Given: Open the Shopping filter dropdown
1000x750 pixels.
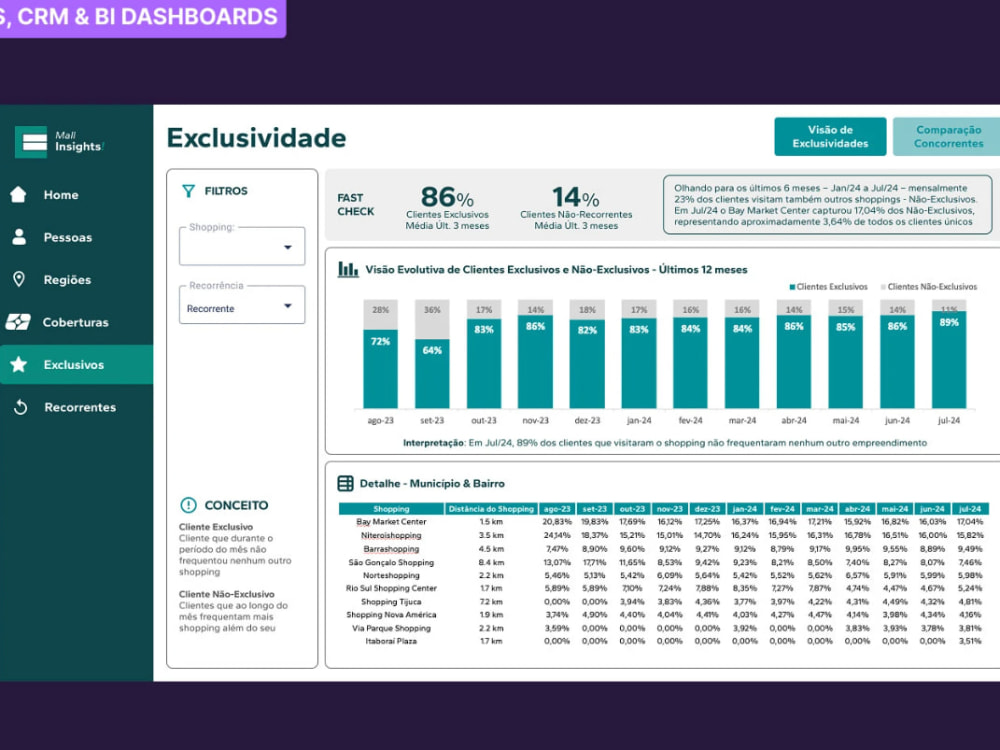Looking at the screenshot, I should 242,246.
